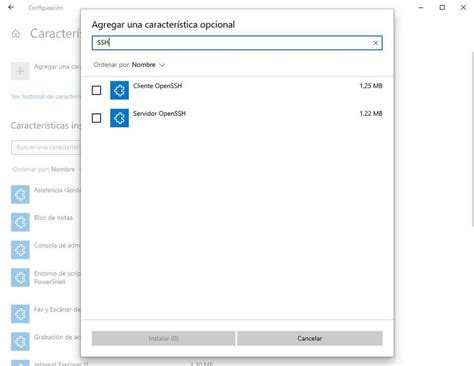Click the 1,25 MB size value

pyautogui.click(x=371, y=86)
